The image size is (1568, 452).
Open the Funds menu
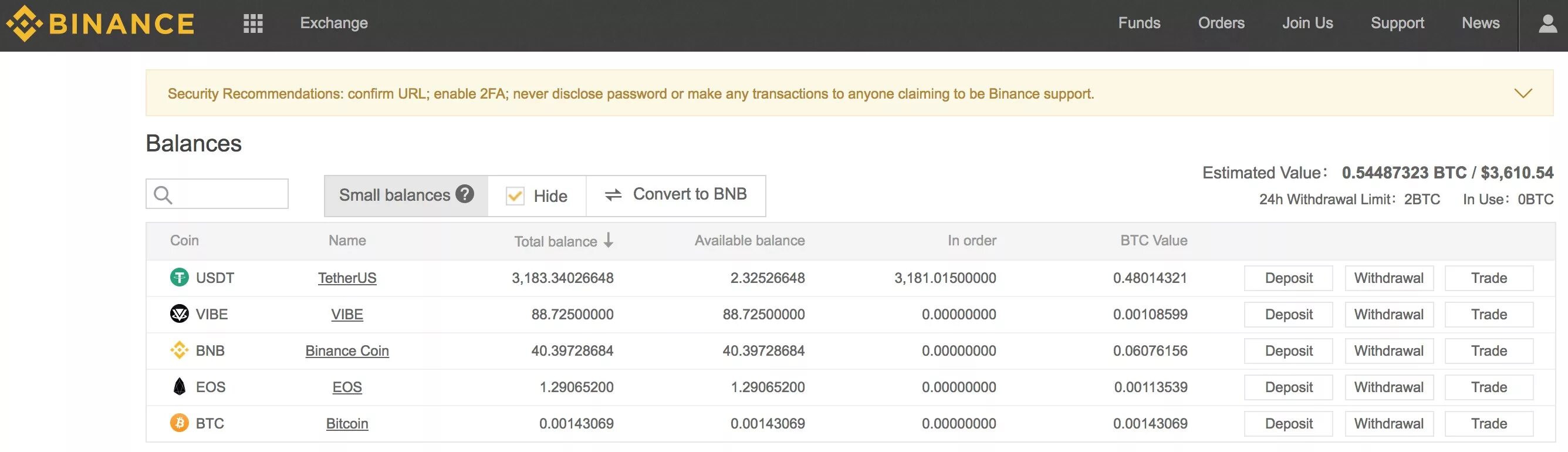pyautogui.click(x=1139, y=23)
